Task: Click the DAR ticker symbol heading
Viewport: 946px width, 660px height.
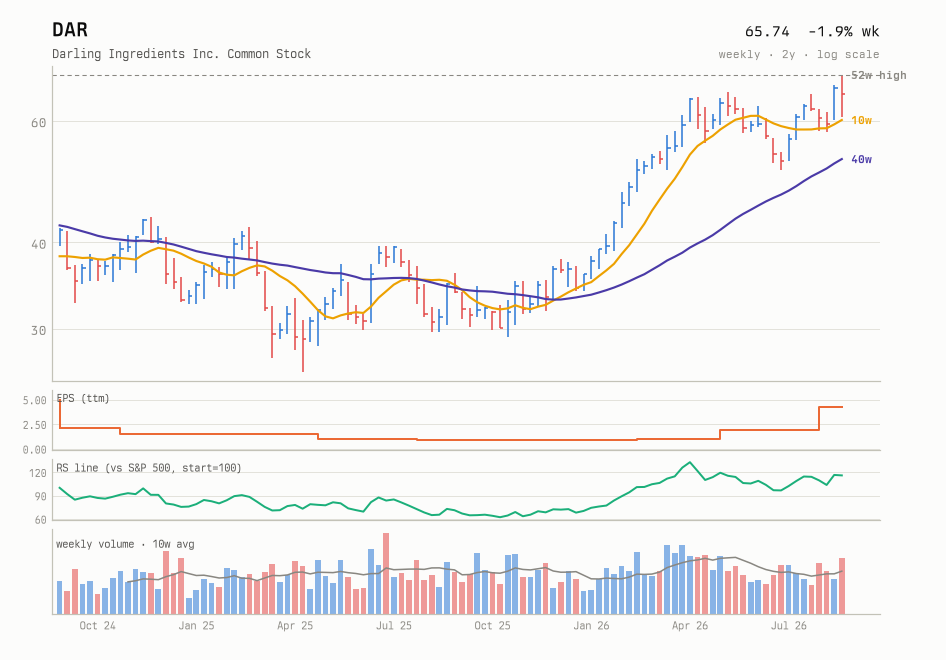Action: pos(70,30)
